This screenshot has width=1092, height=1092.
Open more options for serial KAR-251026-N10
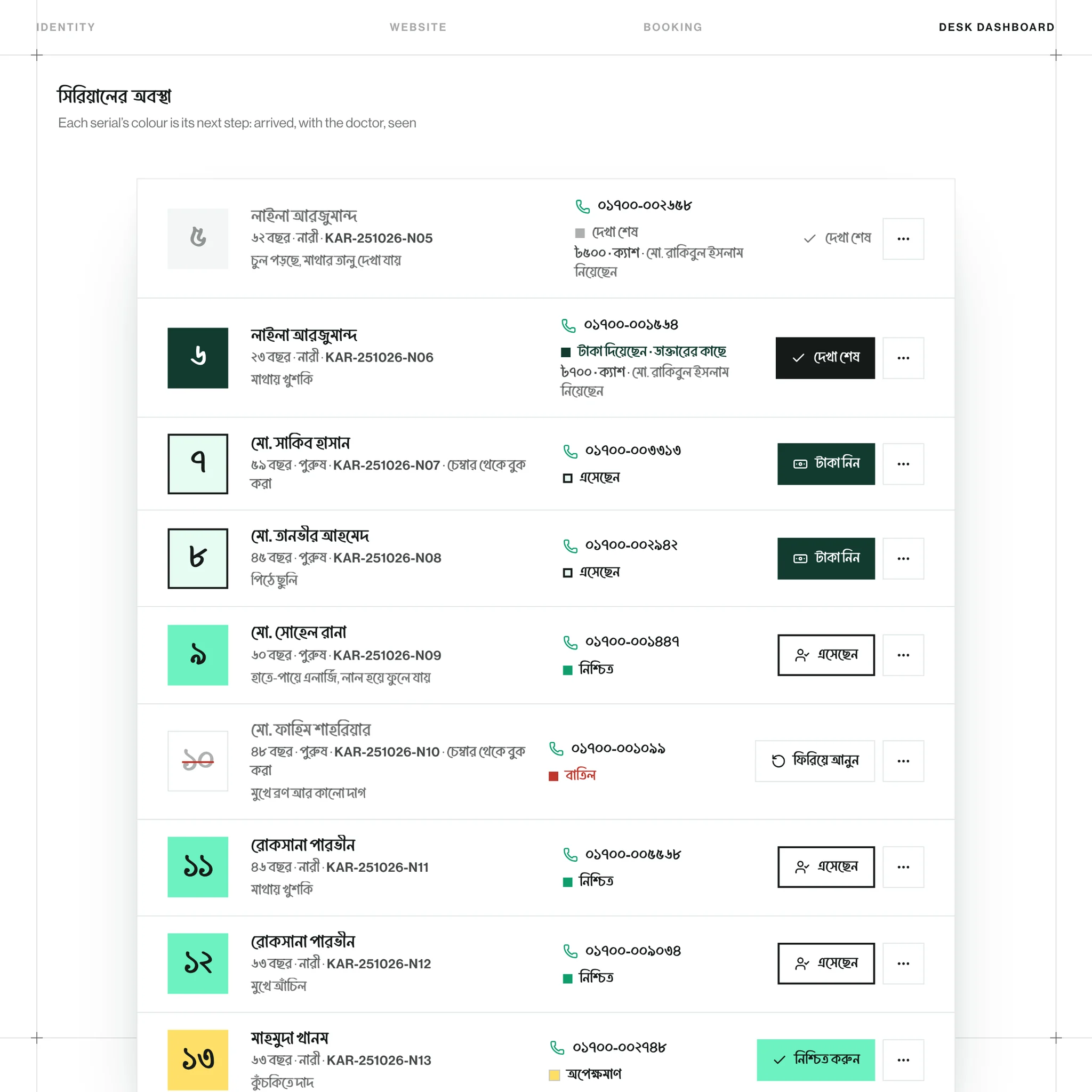pyautogui.click(x=903, y=761)
